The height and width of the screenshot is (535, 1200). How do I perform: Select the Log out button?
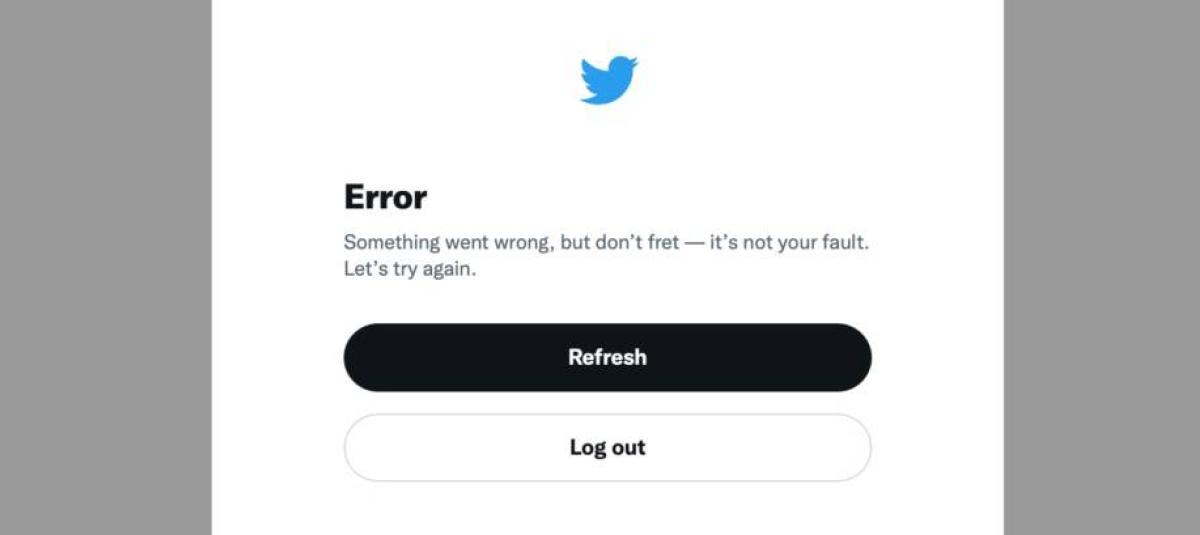(x=607, y=447)
